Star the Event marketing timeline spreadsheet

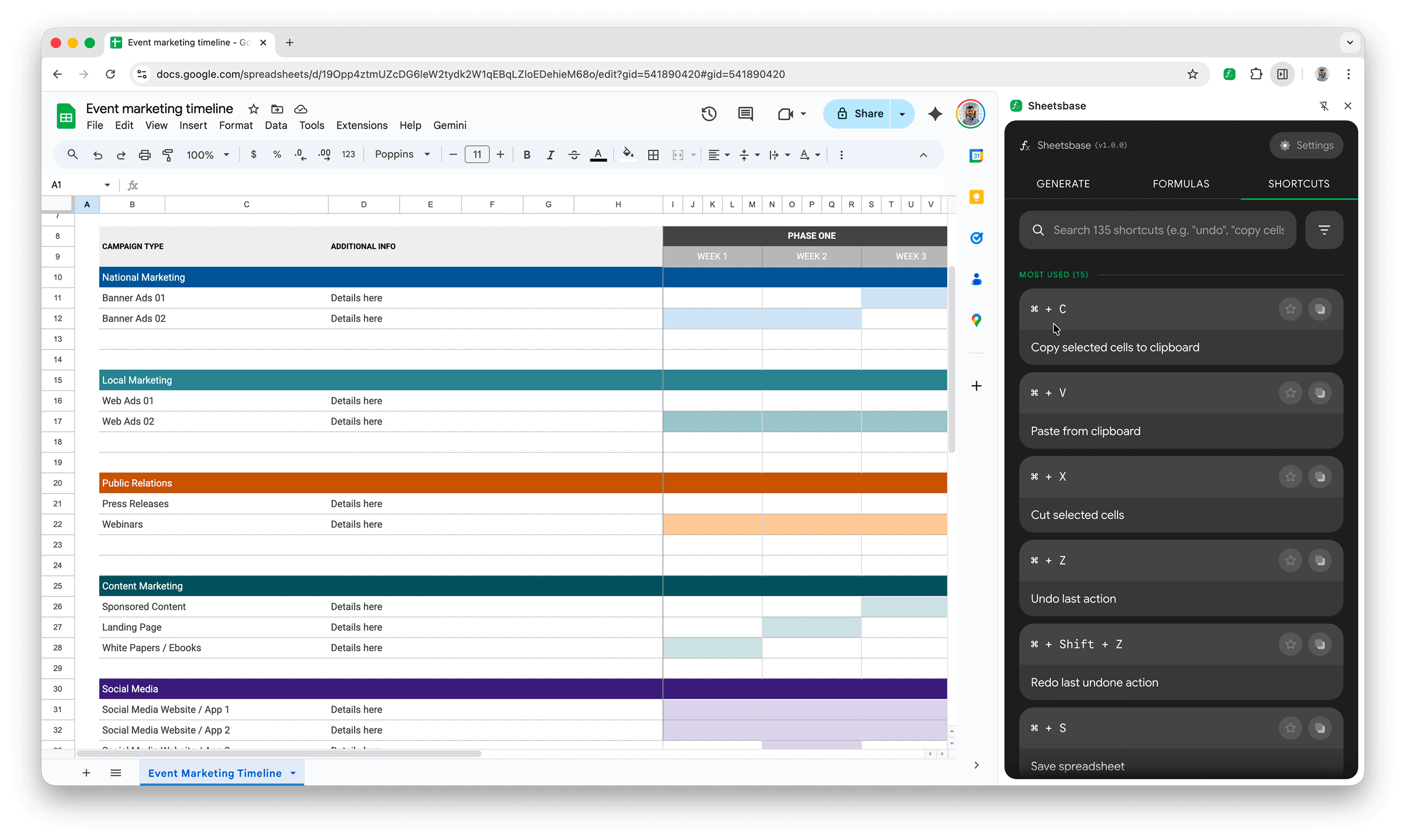pos(253,109)
